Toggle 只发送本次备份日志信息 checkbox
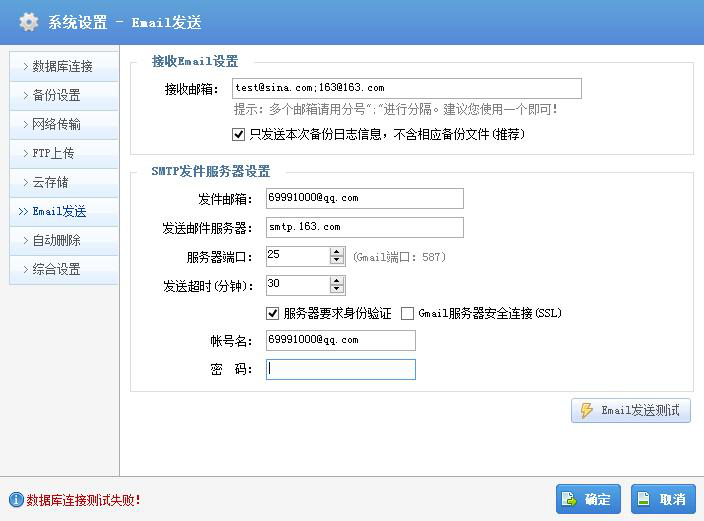Image resolution: width=704 pixels, height=521 pixels. tap(238, 134)
